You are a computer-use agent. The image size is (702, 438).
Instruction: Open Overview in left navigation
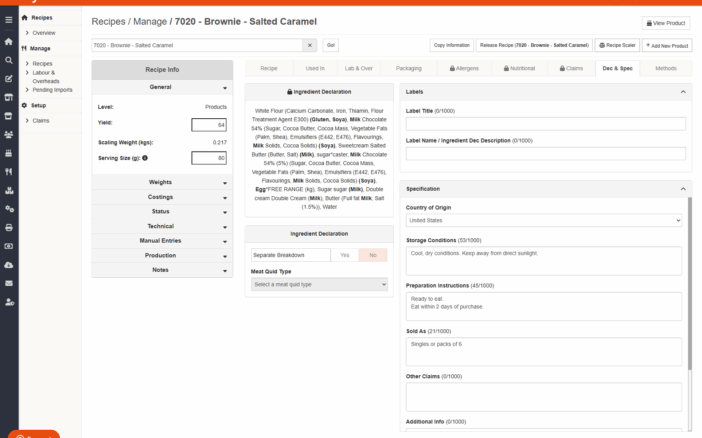[44, 33]
